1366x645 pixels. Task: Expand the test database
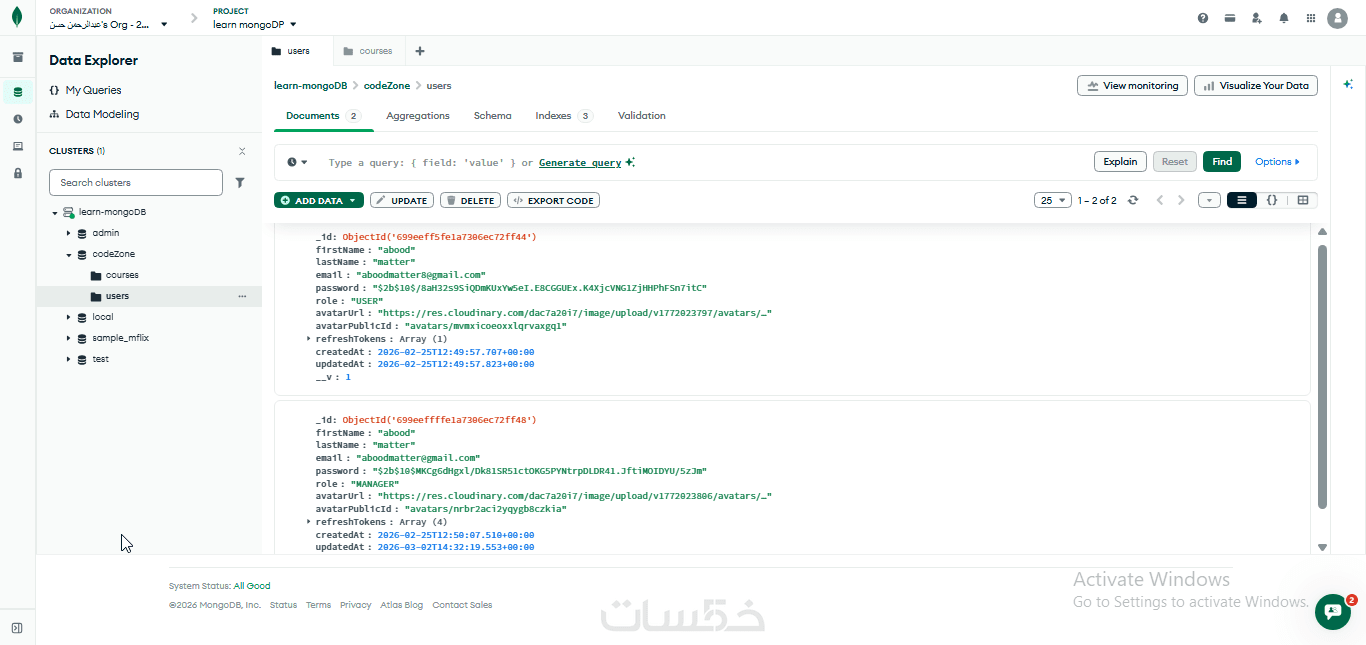[68, 359]
